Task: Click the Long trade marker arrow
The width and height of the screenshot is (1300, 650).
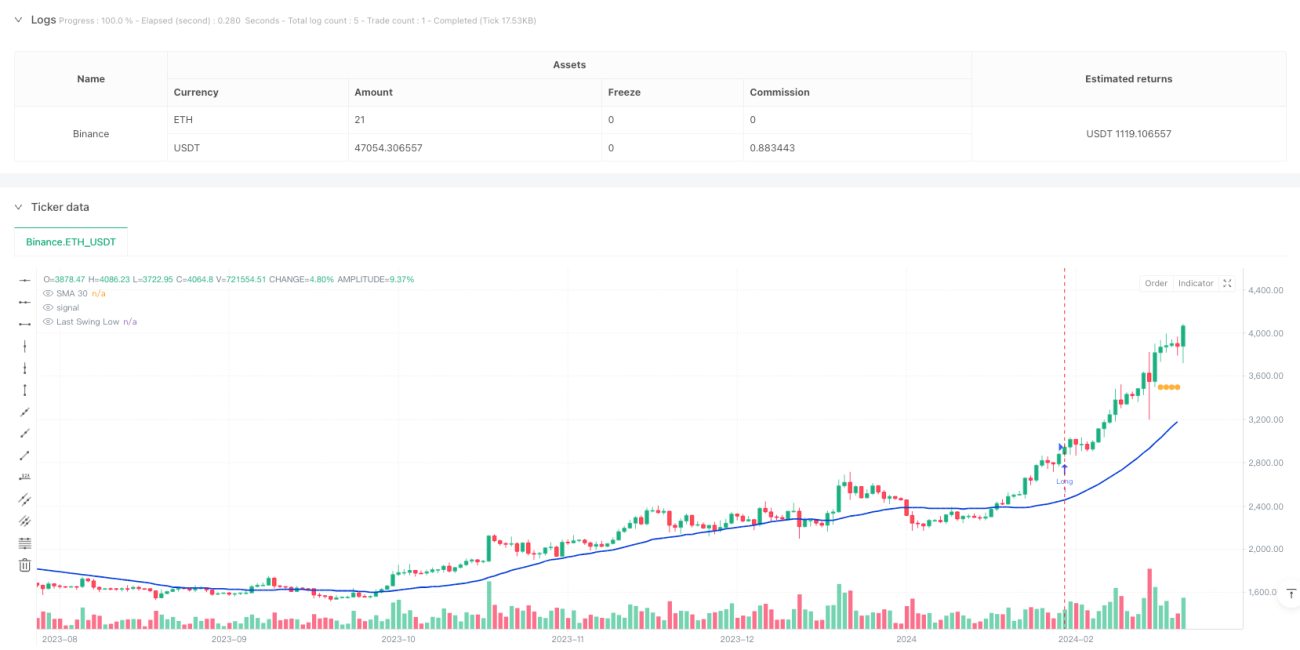Action: point(1065,468)
